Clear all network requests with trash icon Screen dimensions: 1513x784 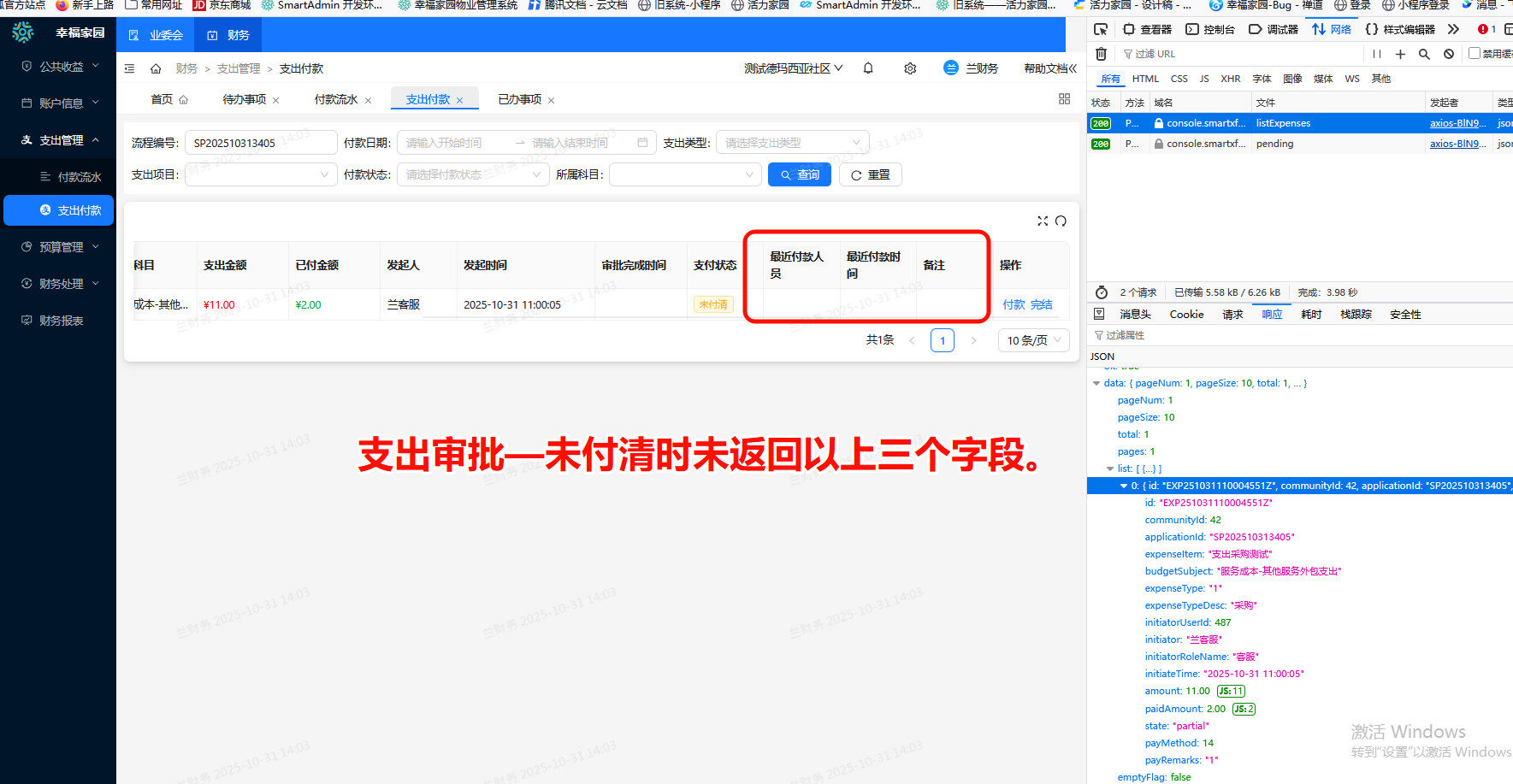(1101, 54)
